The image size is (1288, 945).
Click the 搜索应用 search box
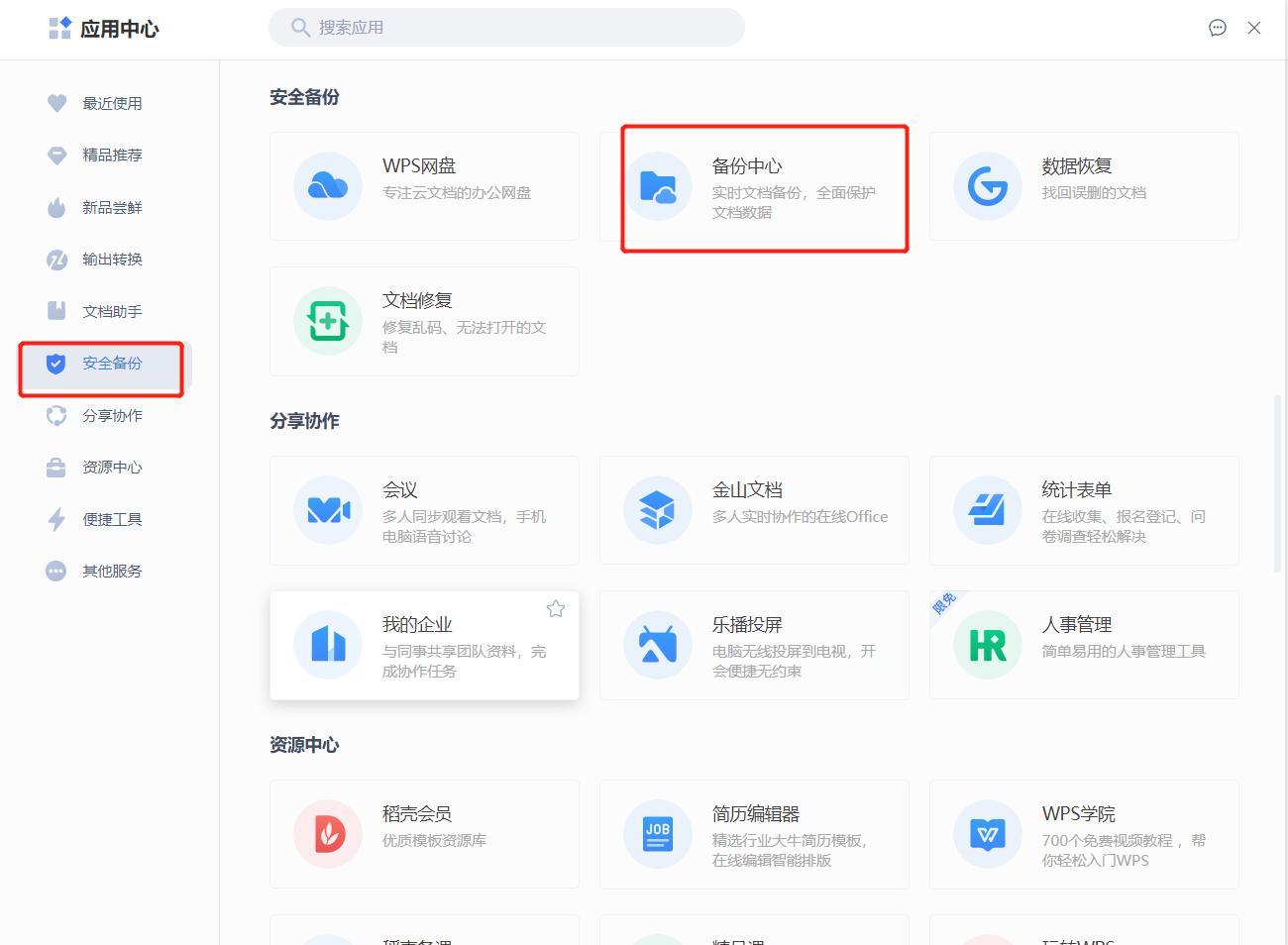pyautogui.click(x=507, y=28)
